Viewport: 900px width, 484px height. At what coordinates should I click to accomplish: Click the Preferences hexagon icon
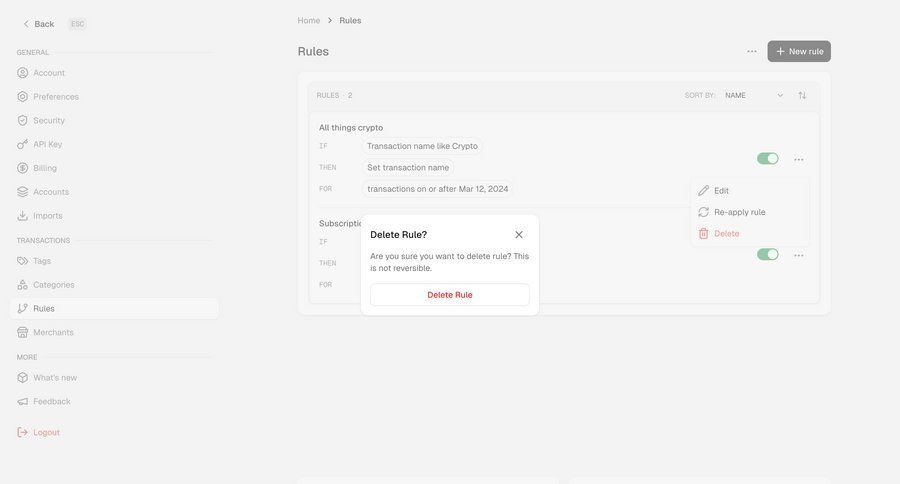pos(22,96)
